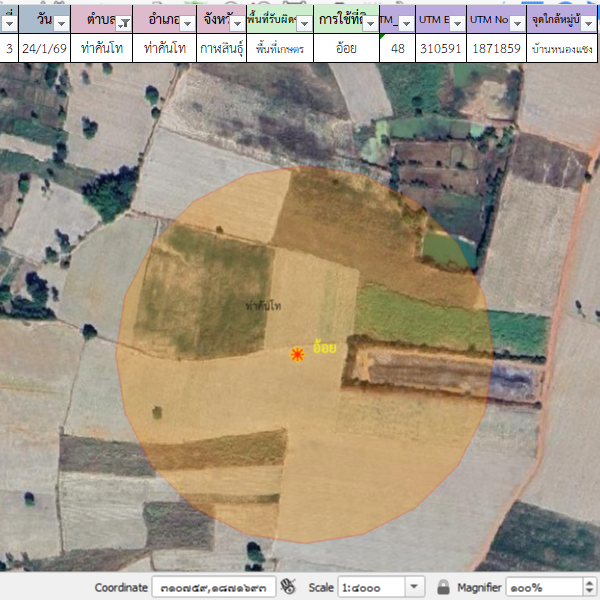Click the Magnifier percentage field
Viewport: 600px width, 600px height.
pyautogui.click(x=538, y=587)
